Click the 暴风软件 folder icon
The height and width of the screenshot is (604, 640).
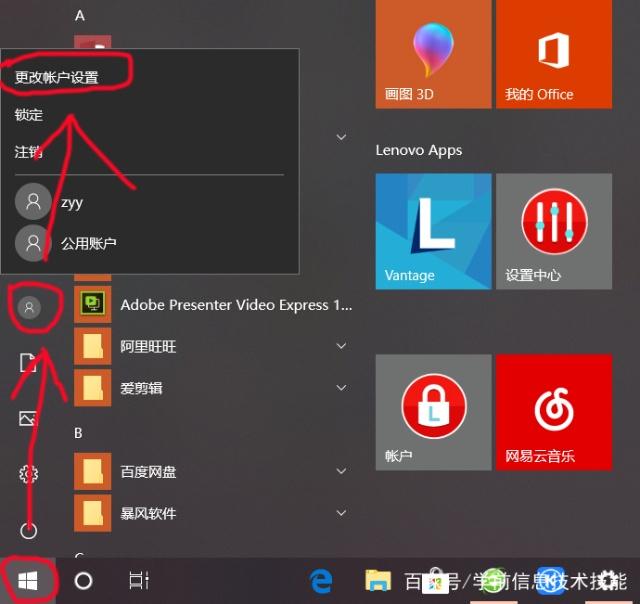pyautogui.click(x=93, y=513)
